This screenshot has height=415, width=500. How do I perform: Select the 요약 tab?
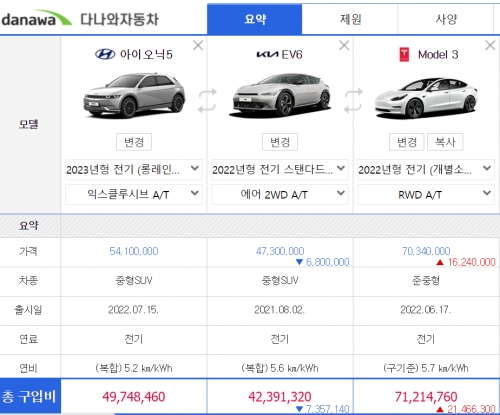pos(255,19)
